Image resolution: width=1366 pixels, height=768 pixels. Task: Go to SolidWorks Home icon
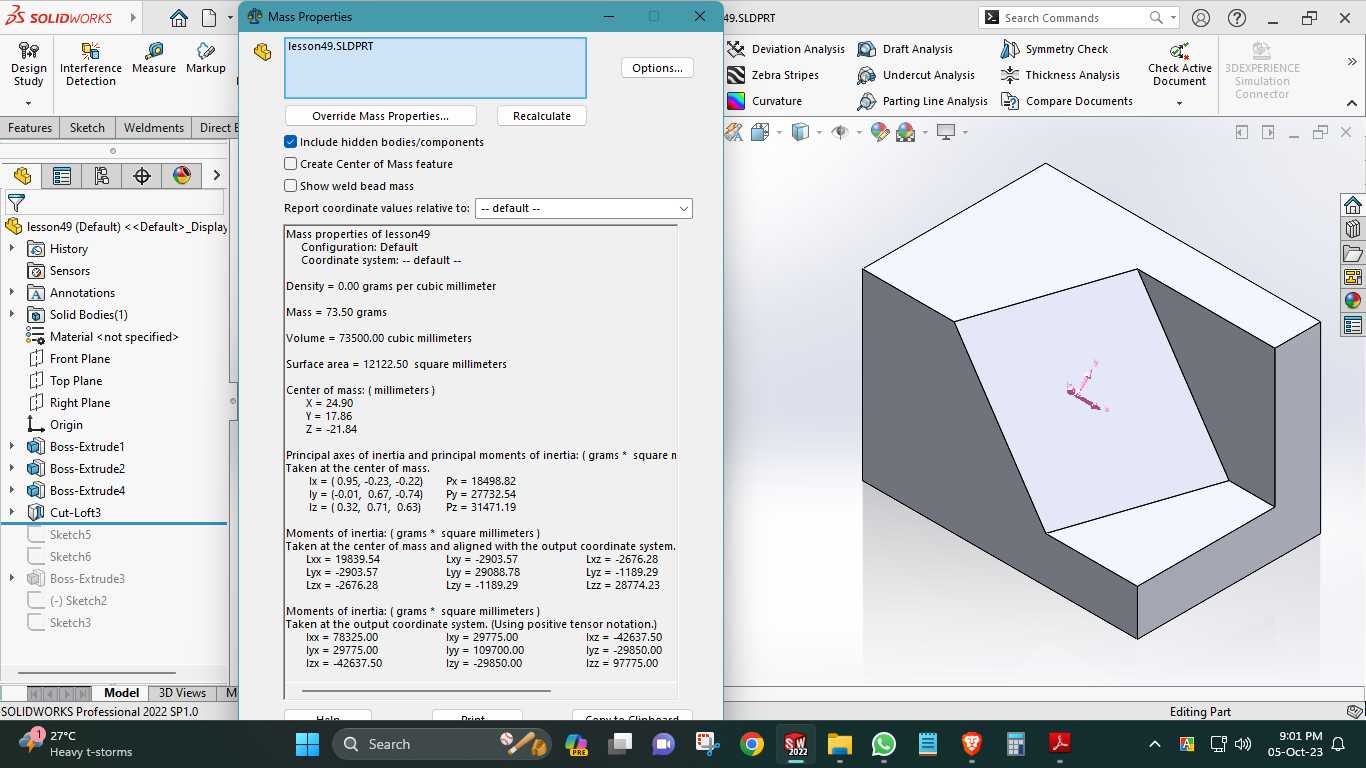(178, 18)
